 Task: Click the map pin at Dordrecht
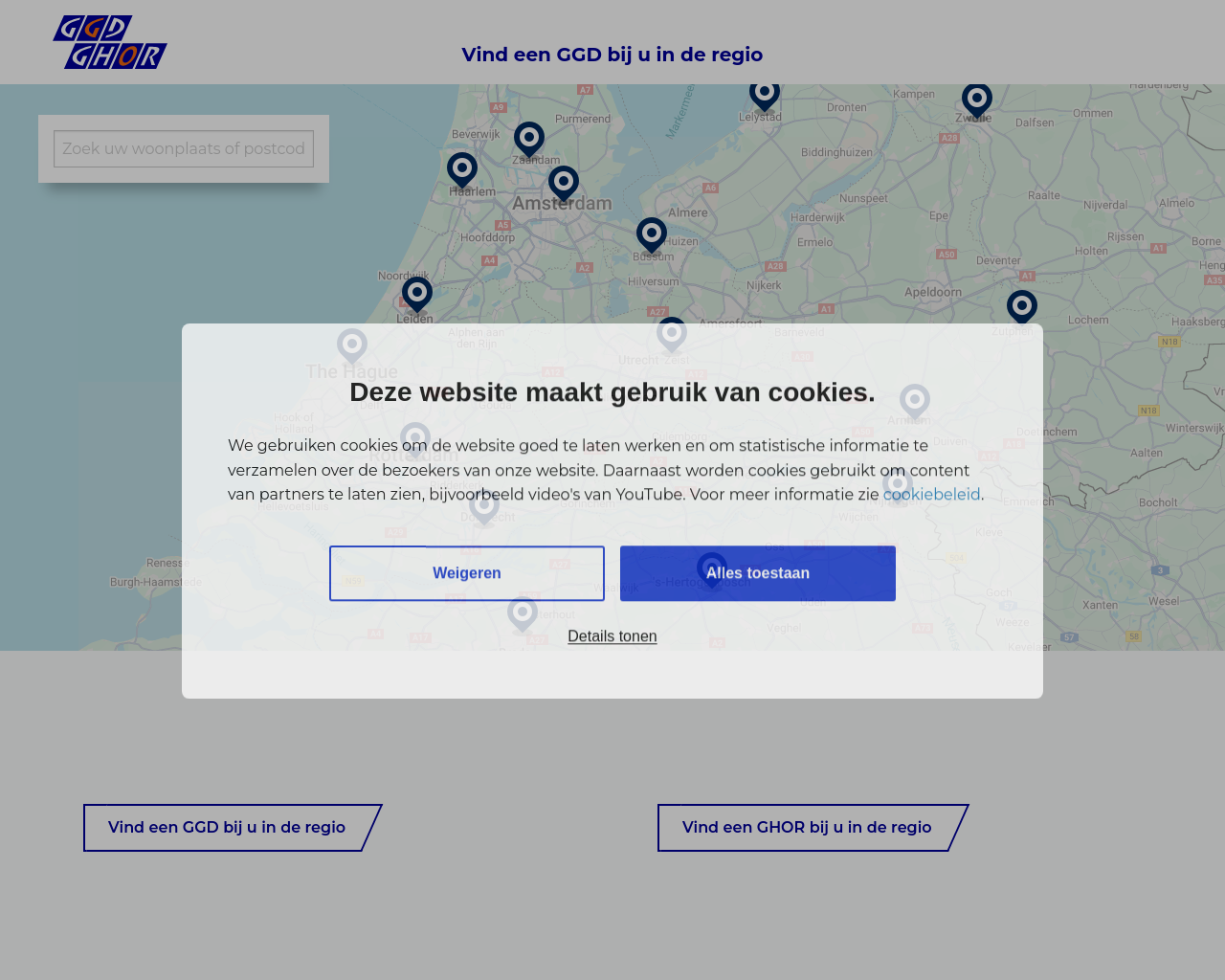click(484, 507)
